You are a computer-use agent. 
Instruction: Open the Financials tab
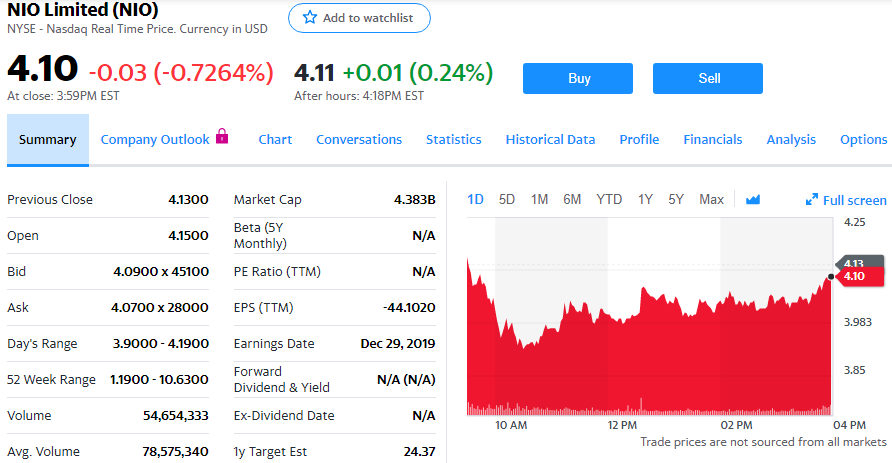[x=713, y=140]
